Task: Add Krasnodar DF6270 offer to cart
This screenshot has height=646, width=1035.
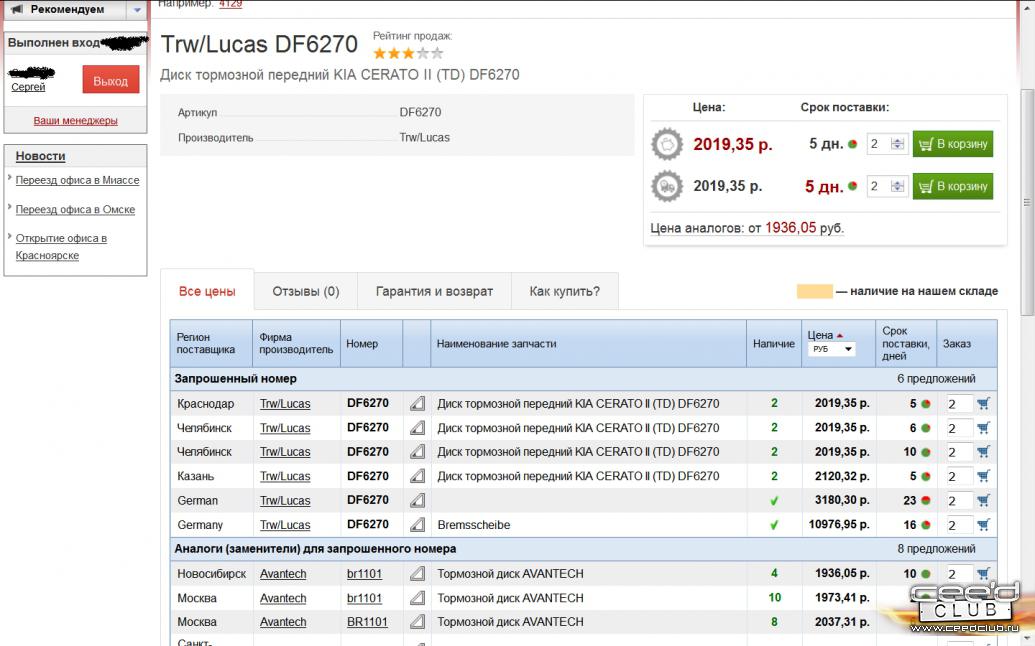Action: [983, 403]
